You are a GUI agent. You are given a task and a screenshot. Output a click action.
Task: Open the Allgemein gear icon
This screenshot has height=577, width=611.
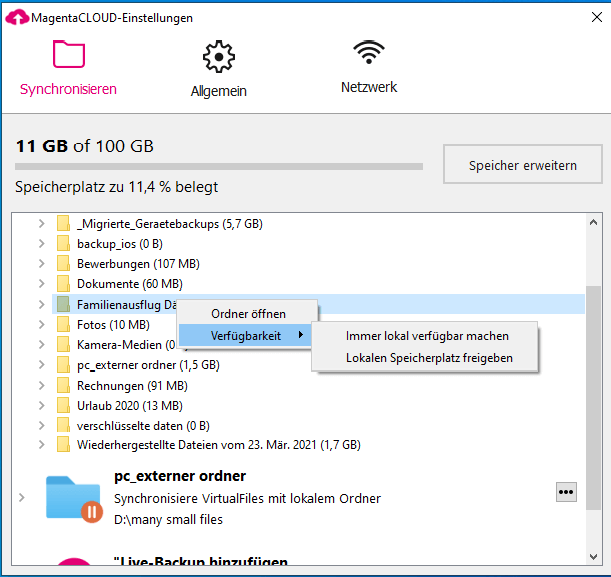219,56
